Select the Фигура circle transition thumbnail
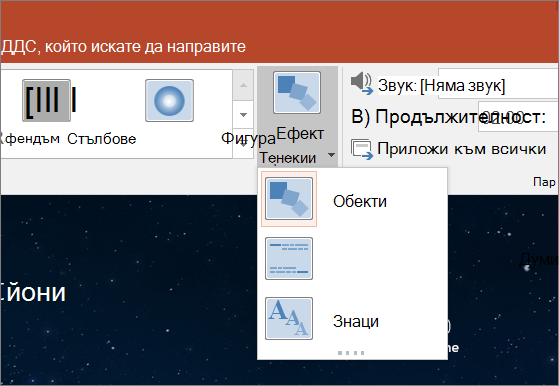Image resolution: width=559 pixels, height=386 pixels. tap(169, 101)
